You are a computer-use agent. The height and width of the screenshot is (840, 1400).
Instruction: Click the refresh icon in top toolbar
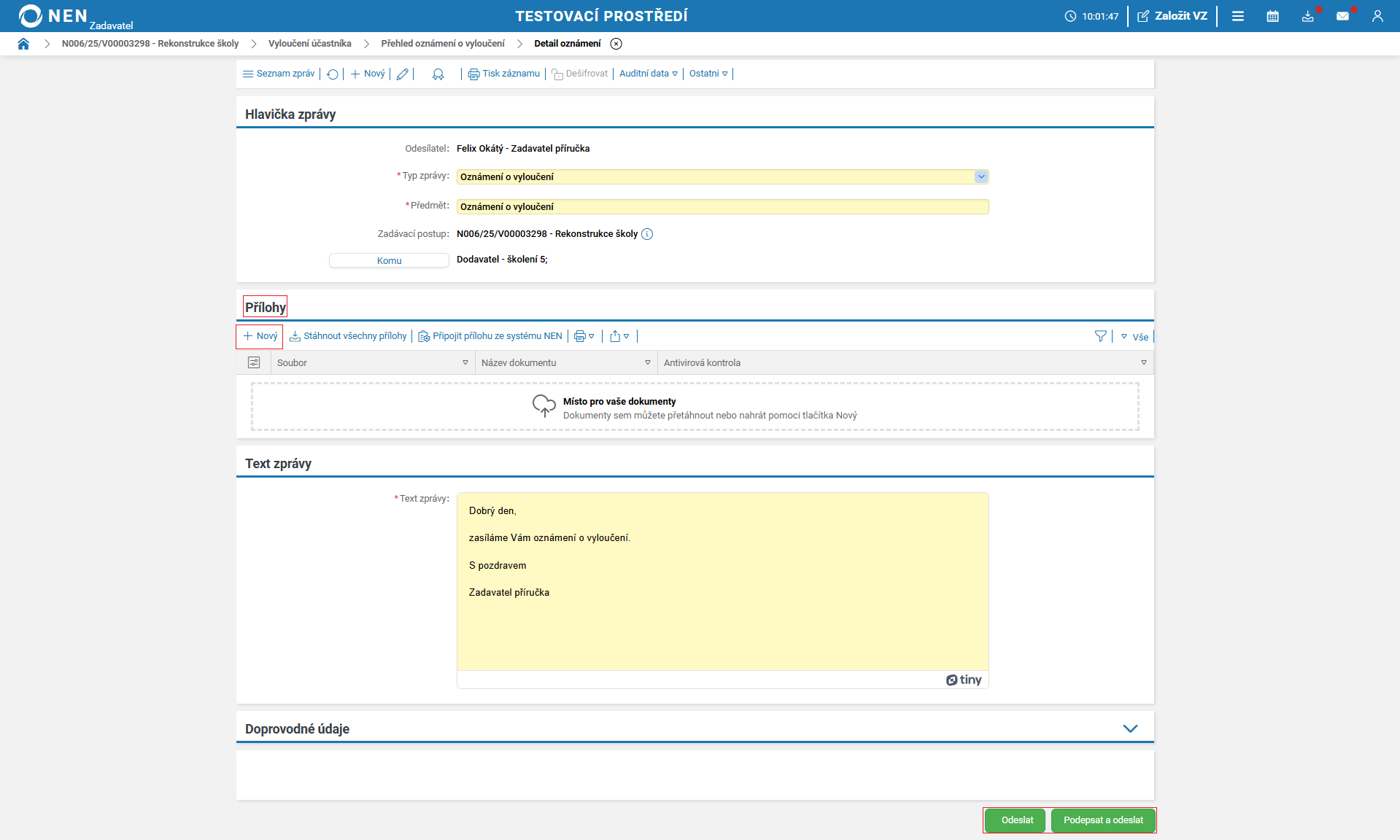click(x=333, y=74)
